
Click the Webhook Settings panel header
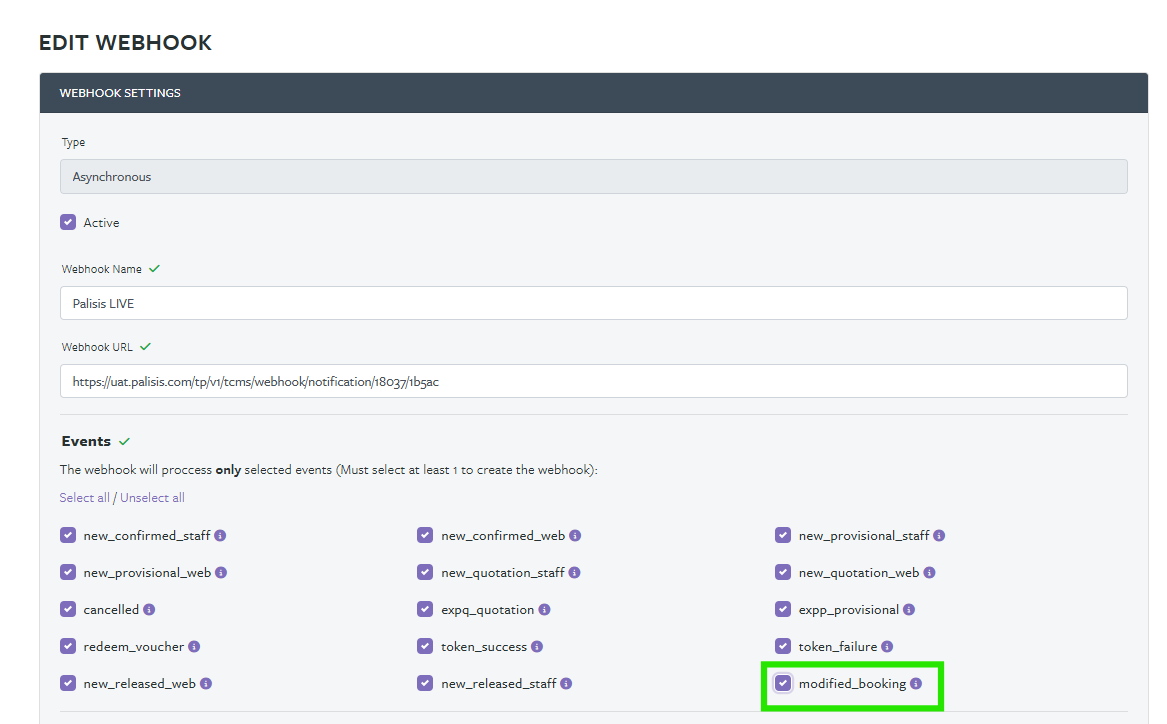click(x=594, y=93)
